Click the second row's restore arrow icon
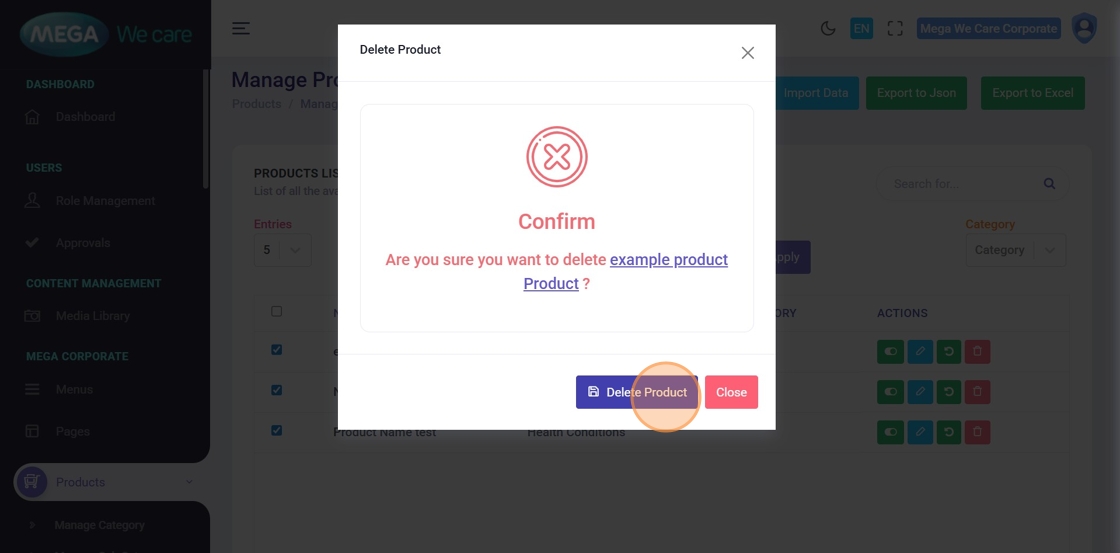 tap(948, 391)
